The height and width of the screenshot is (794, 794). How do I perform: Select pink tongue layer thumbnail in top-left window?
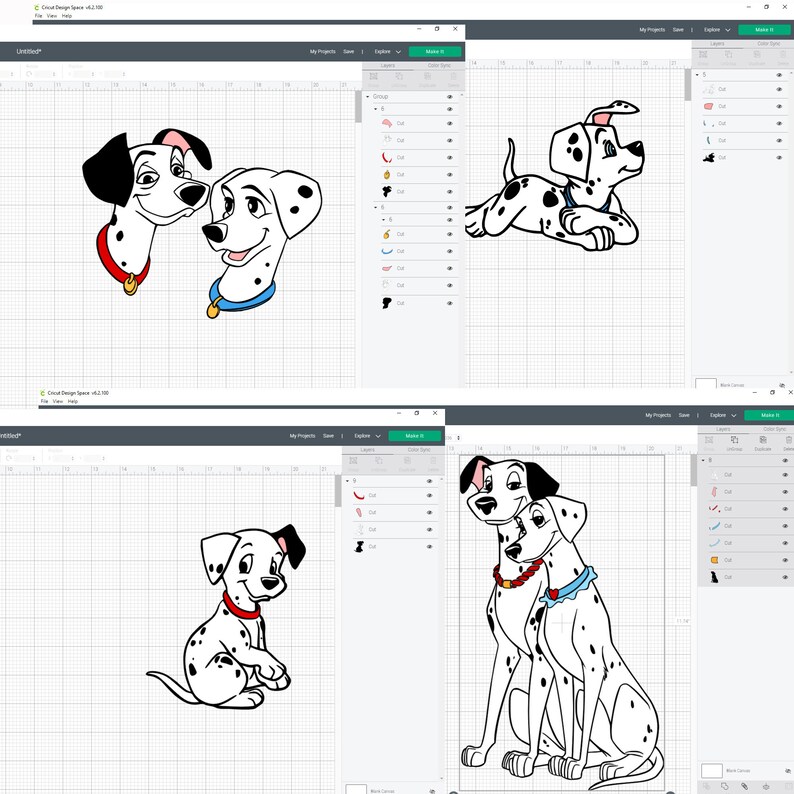click(387, 268)
